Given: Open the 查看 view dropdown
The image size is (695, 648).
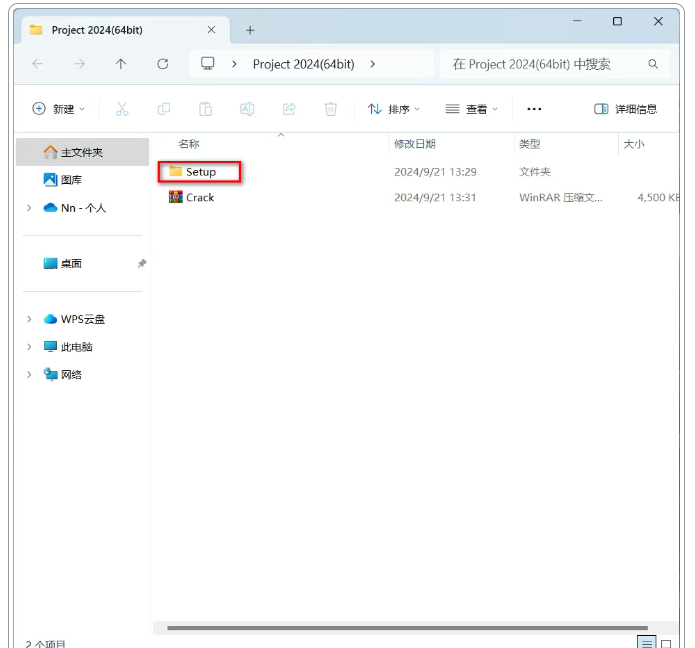Looking at the screenshot, I should tap(472, 109).
